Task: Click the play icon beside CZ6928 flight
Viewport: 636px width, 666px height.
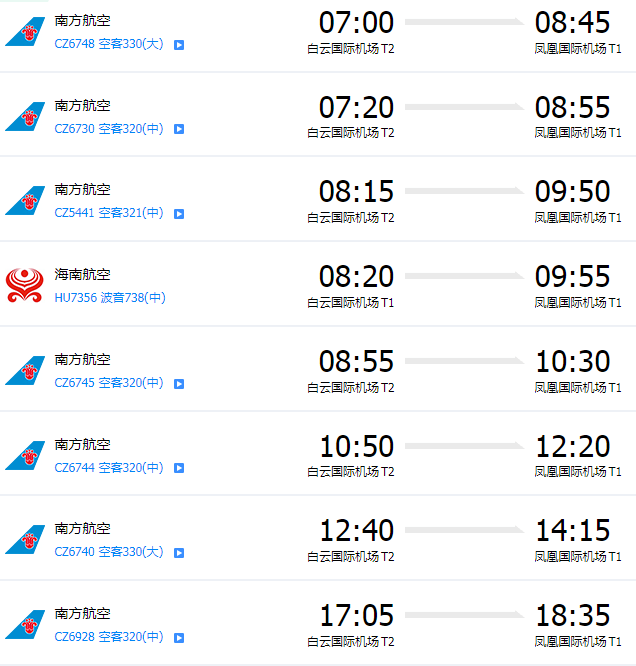Action: click(x=179, y=638)
